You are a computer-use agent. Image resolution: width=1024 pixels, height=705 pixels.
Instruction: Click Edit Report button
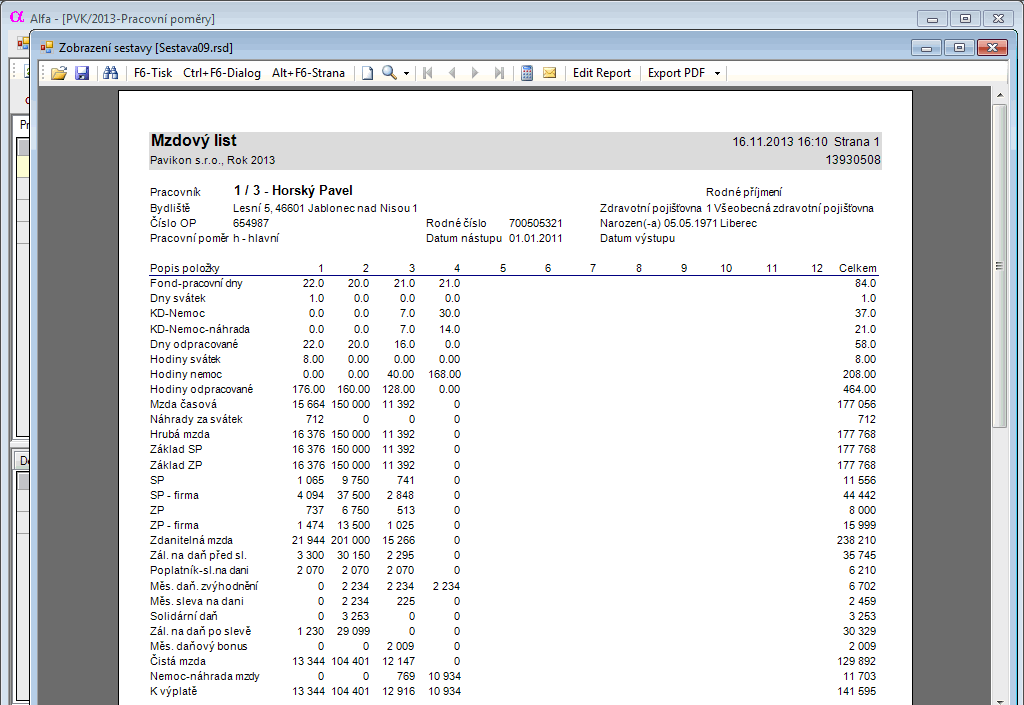point(601,73)
